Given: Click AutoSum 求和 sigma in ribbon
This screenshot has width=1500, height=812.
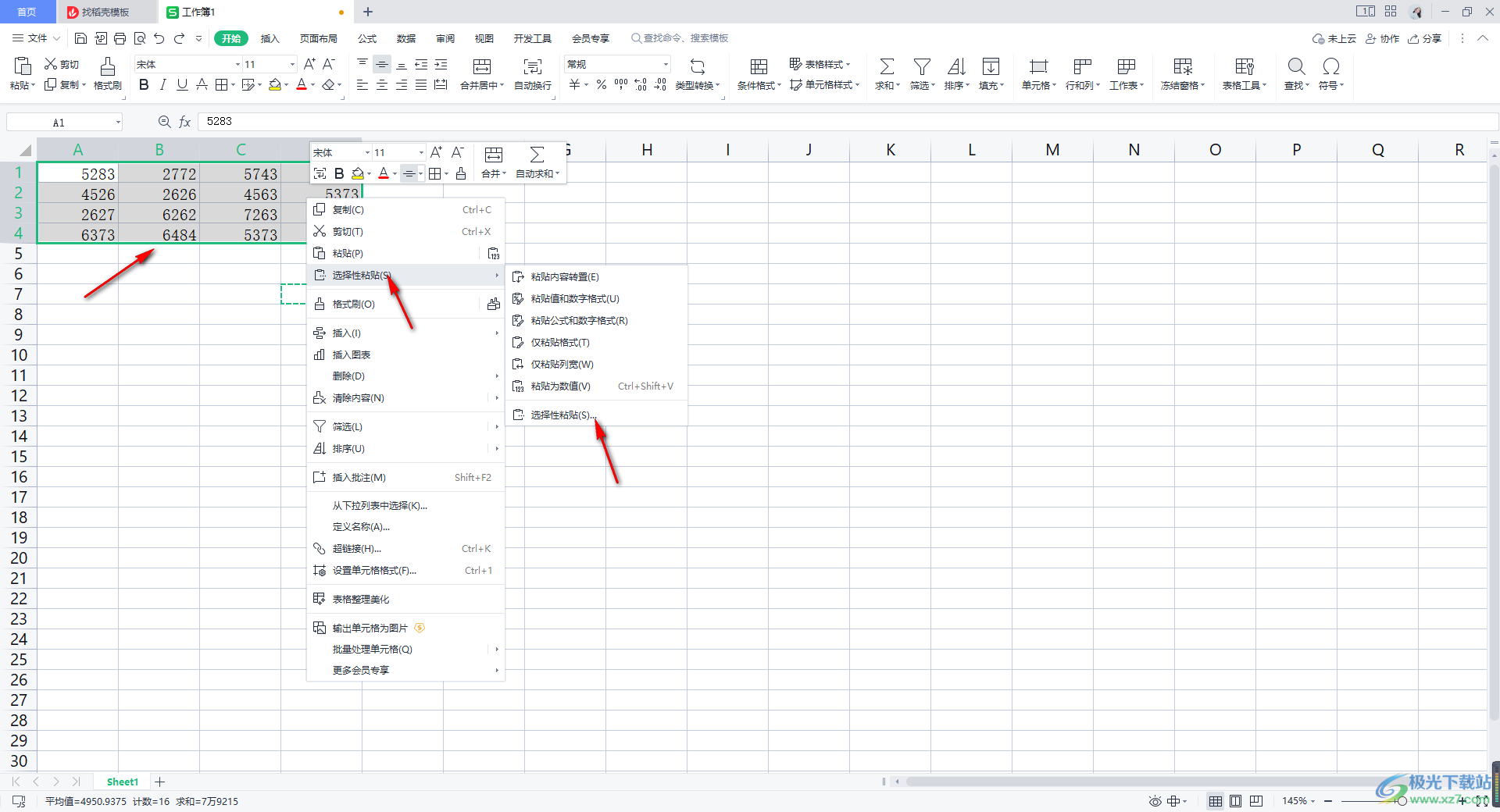Looking at the screenshot, I should (x=887, y=66).
